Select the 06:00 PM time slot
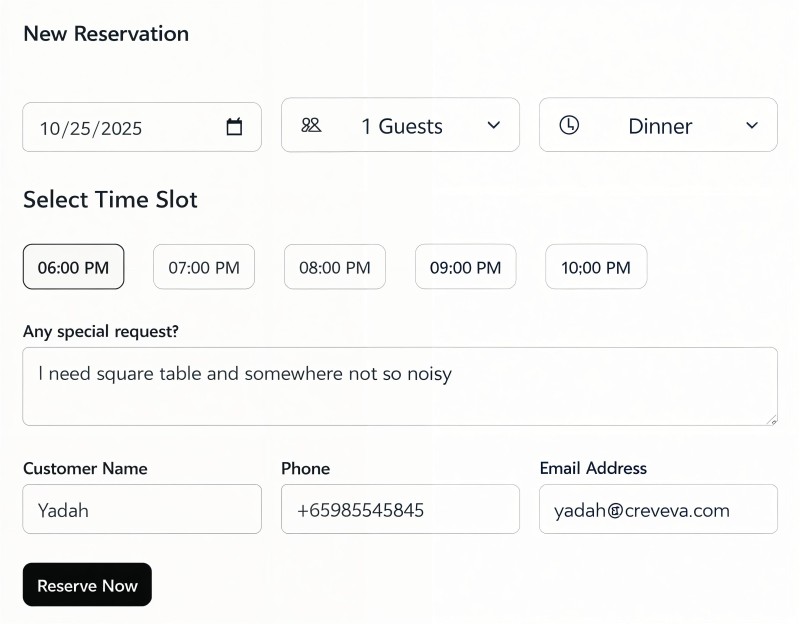Image resolution: width=800 pixels, height=624 pixels. click(x=73, y=266)
